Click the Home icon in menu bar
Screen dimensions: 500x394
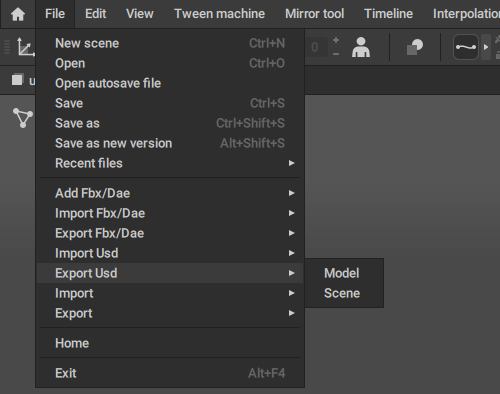tap(18, 14)
